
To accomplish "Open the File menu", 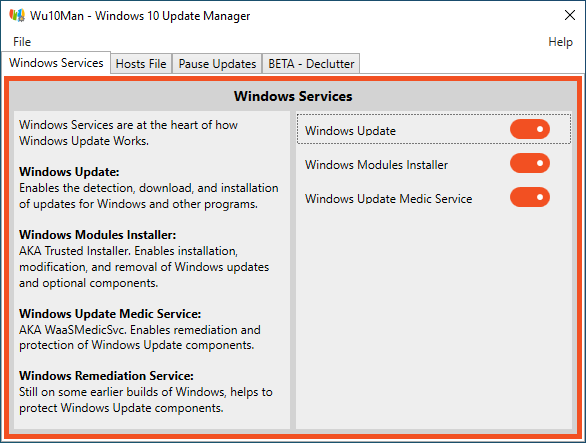I will click(x=22, y=42).
